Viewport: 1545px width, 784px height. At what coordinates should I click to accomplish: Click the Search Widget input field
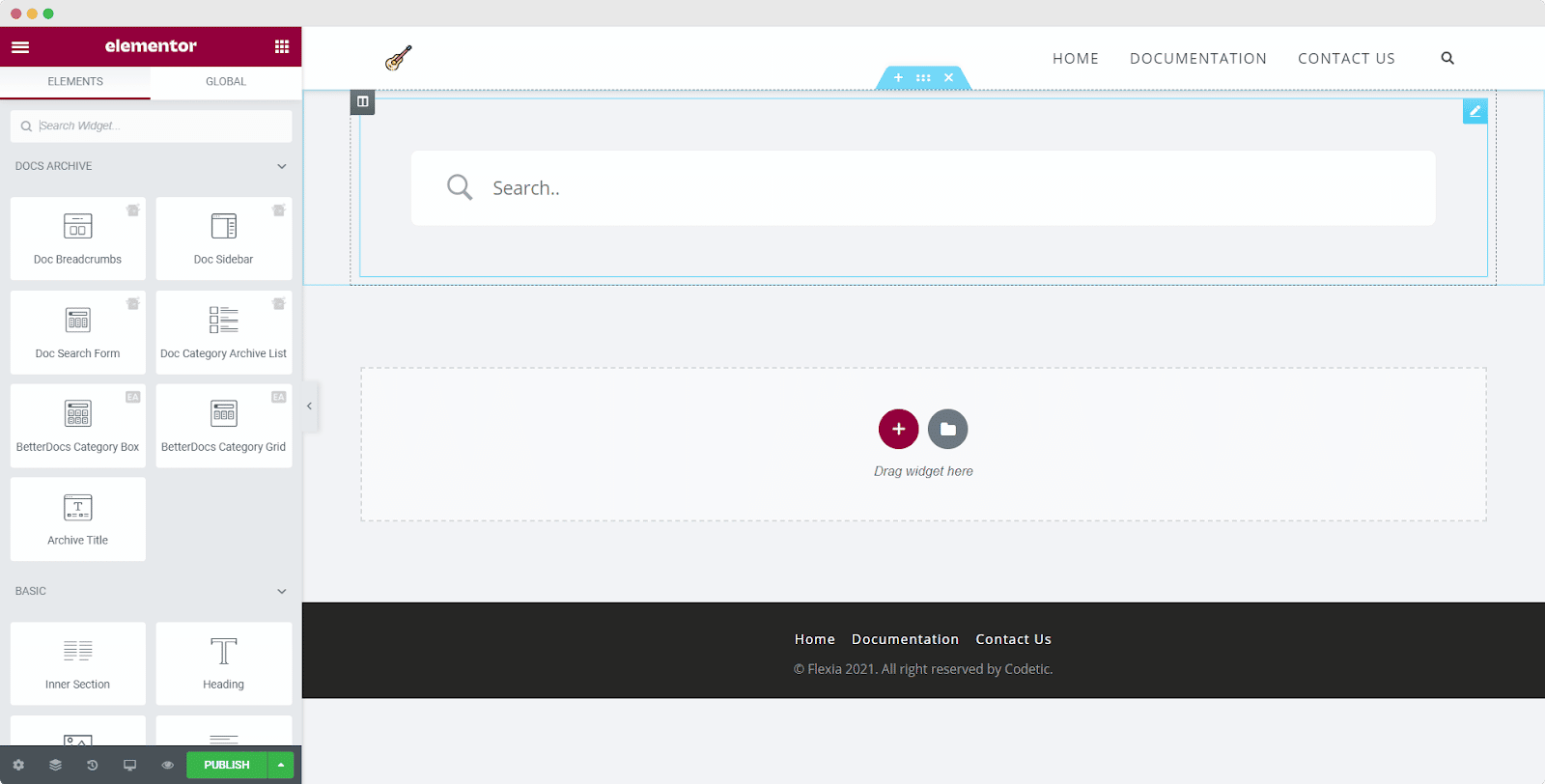point(152,126)
